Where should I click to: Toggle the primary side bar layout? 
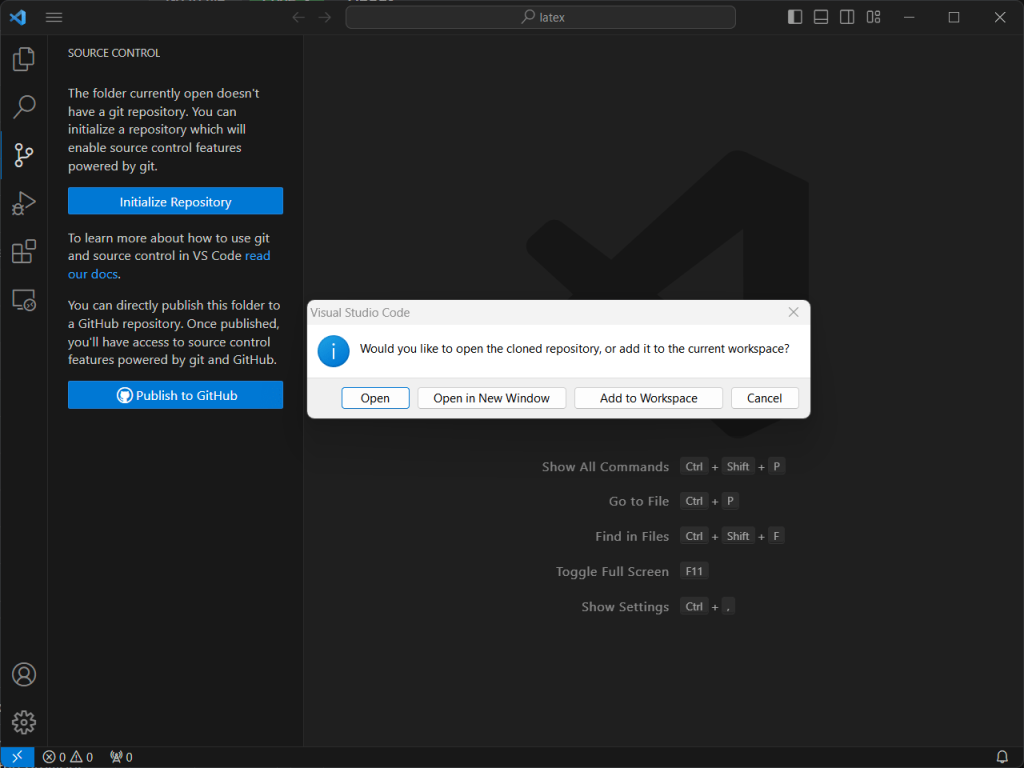tap(795, 17)
